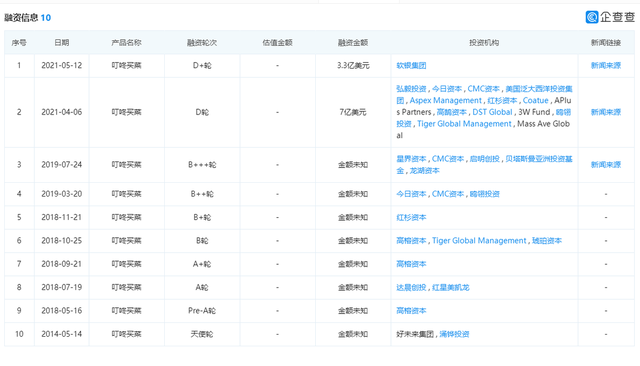Screen dimensions: 640x366
Task: Click the 融资金额 column header
Action: pyautogui.click(x=353, y=42)
